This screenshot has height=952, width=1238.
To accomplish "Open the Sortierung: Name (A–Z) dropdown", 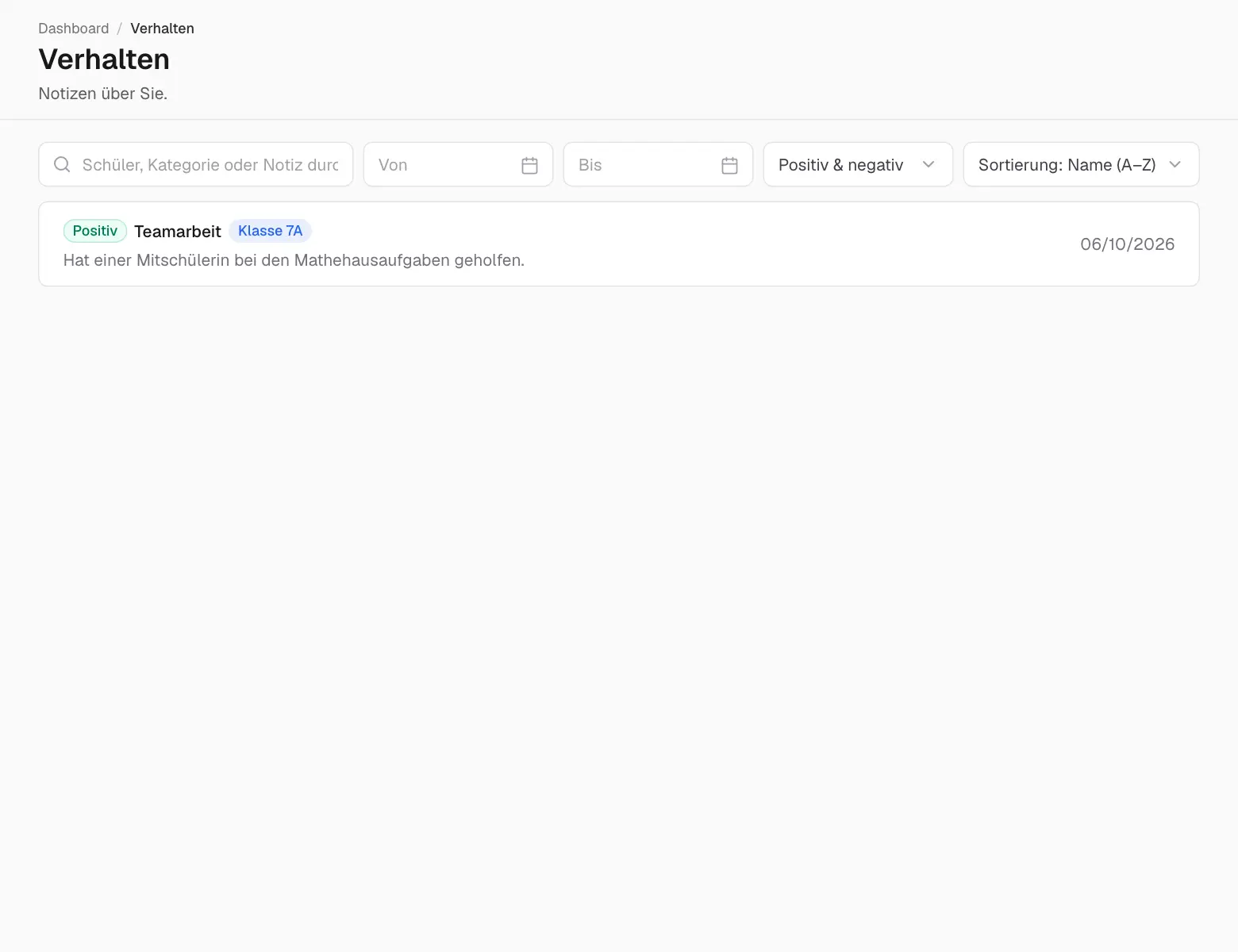I will [1081, 164].
